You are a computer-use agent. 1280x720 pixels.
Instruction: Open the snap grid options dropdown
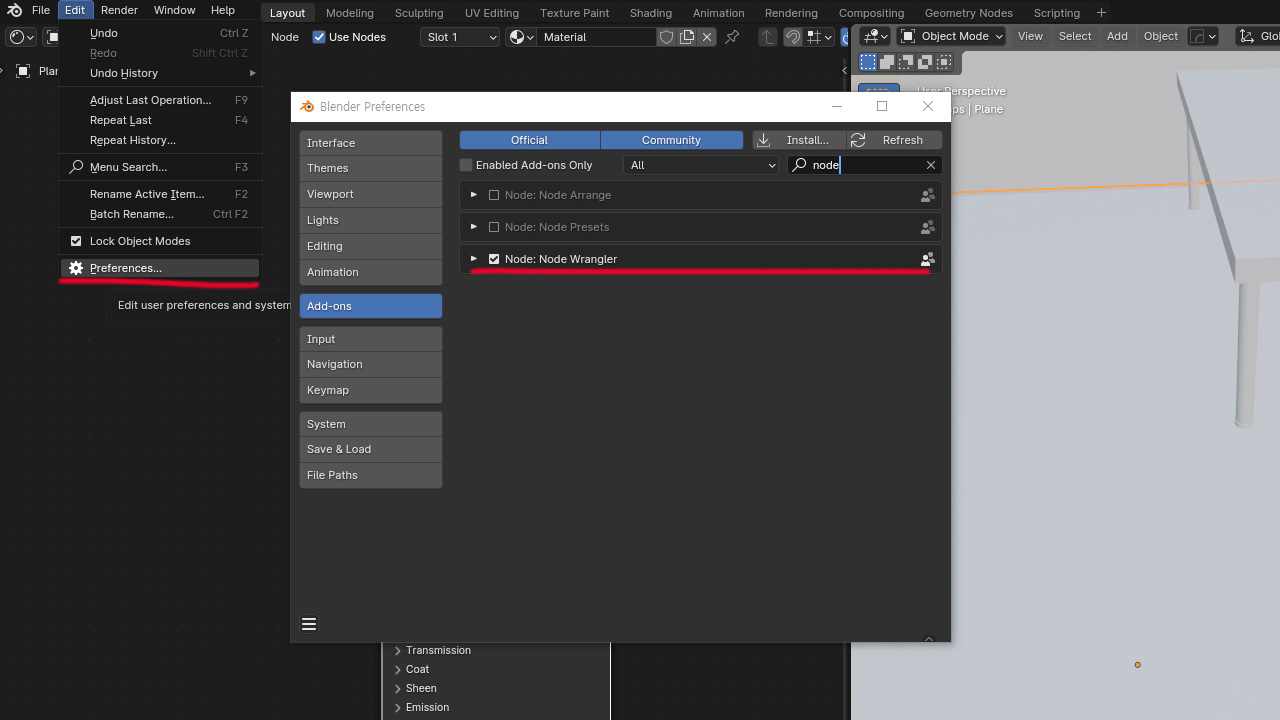click(x=819, y=37)
